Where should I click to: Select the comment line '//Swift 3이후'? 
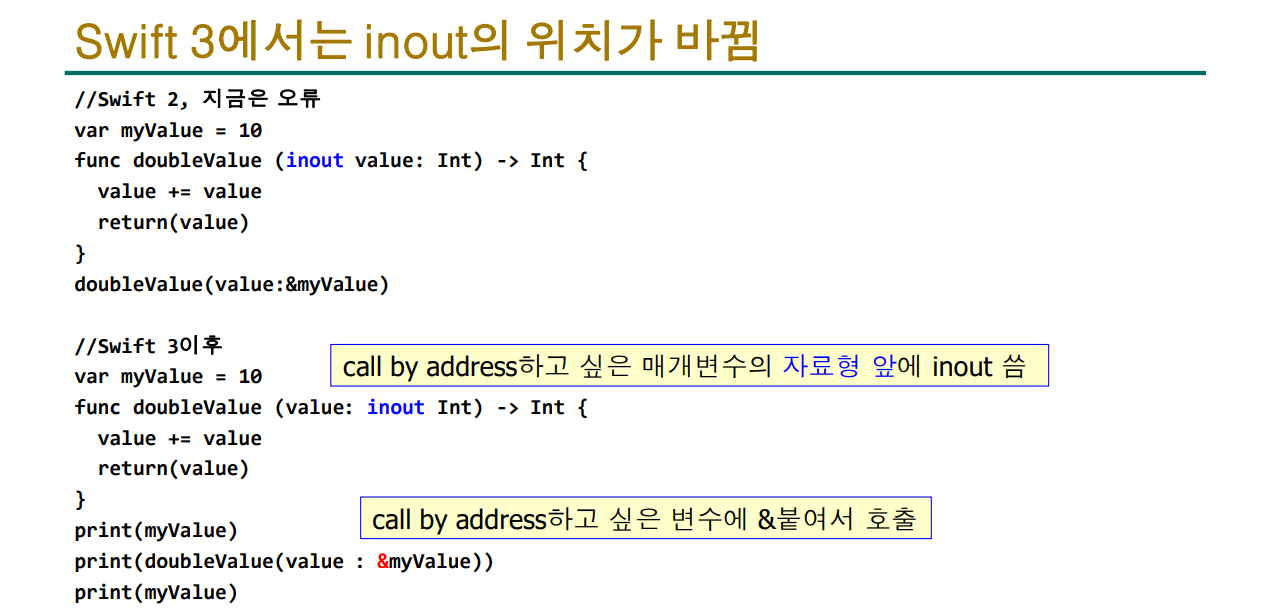[x=148, y=346]
